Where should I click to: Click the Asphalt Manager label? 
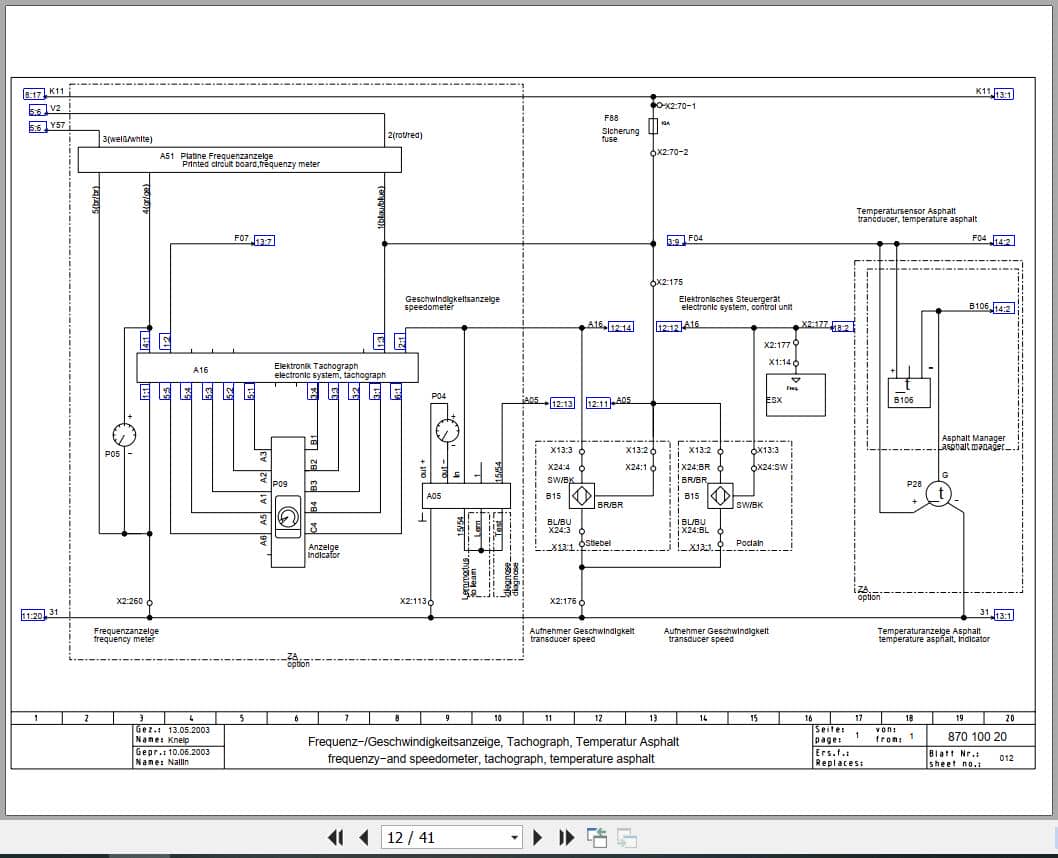973,442
